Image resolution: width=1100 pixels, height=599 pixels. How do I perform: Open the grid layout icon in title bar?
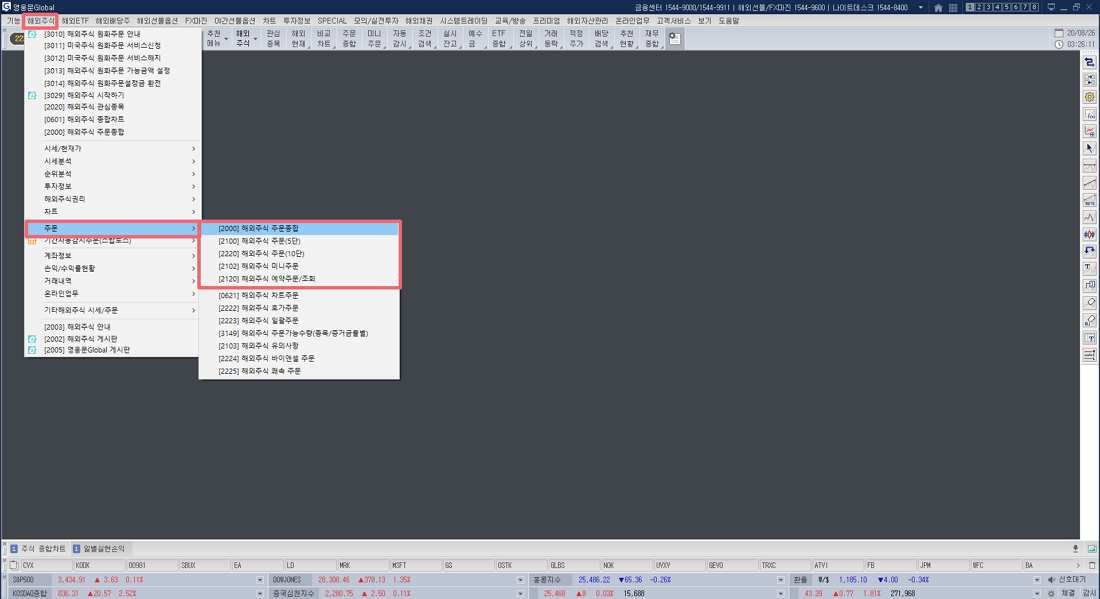click(953, 8)
